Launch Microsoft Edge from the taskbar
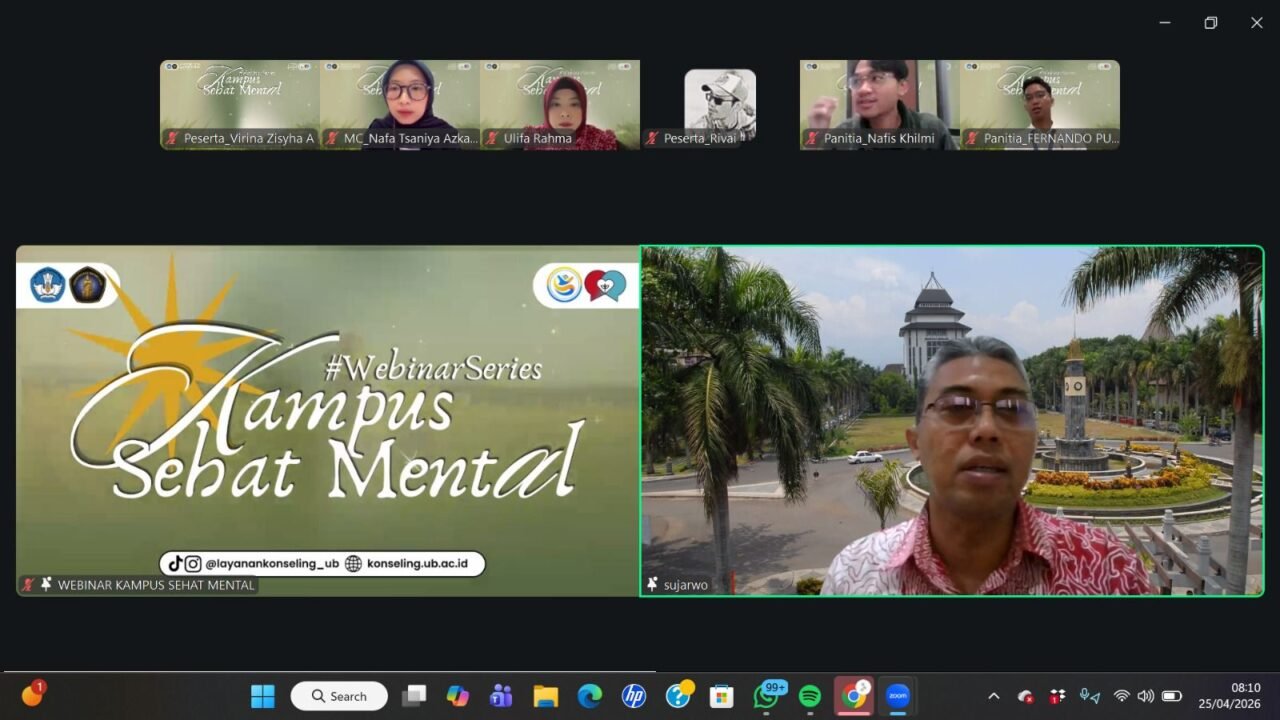Viewport: 1280px width, 720px height. (x=590, y=696)
